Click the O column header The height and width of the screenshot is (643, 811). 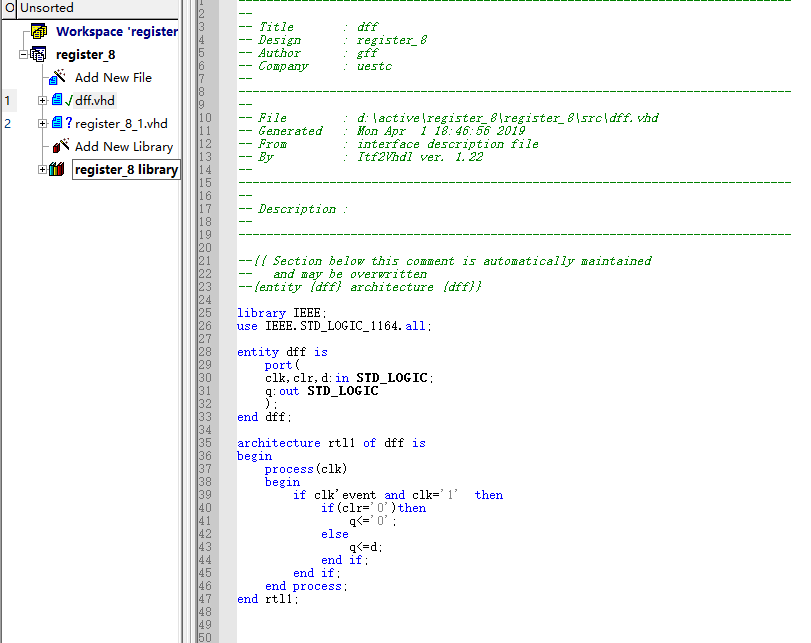click(9, 8)
